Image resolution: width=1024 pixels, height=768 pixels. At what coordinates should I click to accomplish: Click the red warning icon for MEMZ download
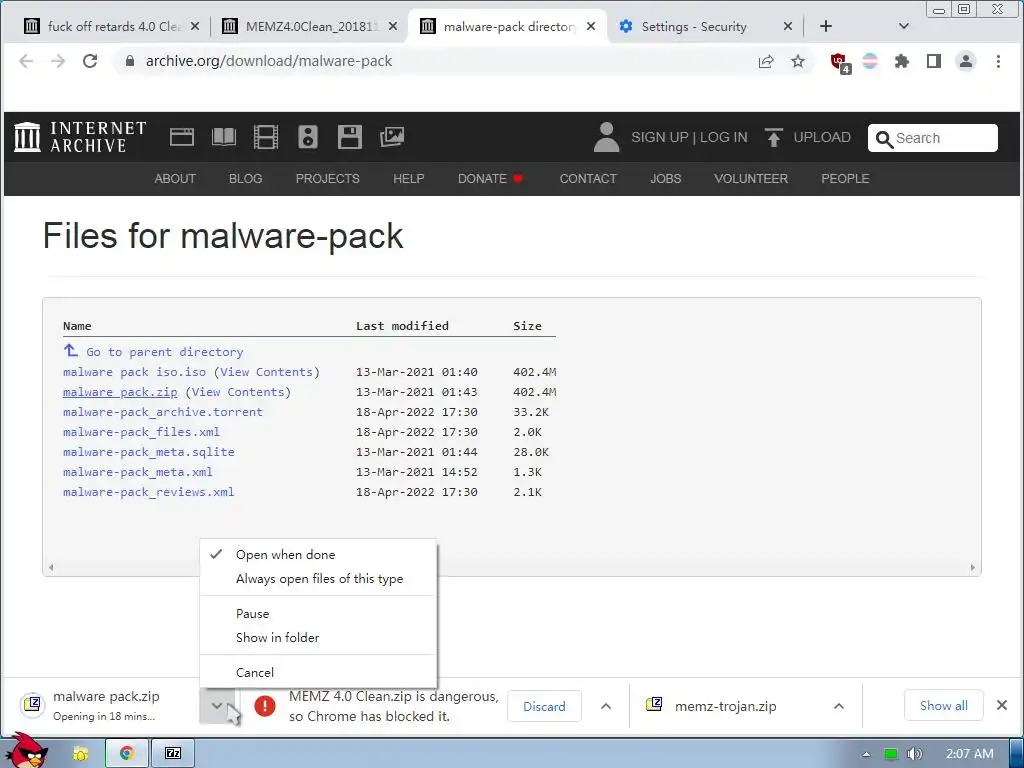tap(265, 706)
